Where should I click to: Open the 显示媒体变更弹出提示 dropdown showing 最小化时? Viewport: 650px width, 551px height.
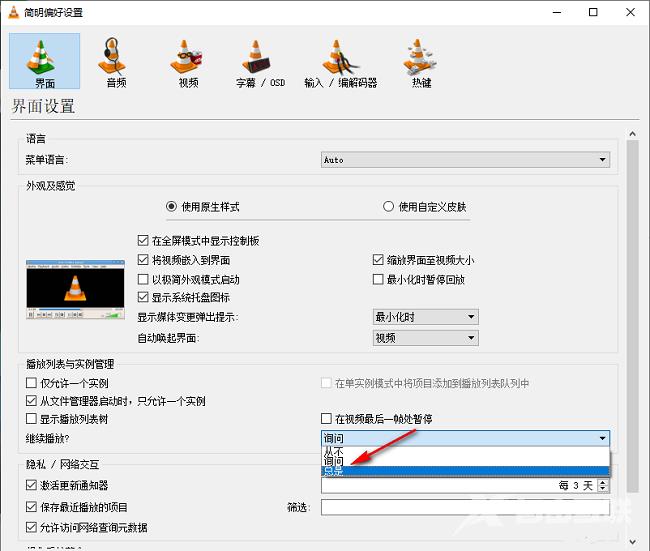(426, 317)
